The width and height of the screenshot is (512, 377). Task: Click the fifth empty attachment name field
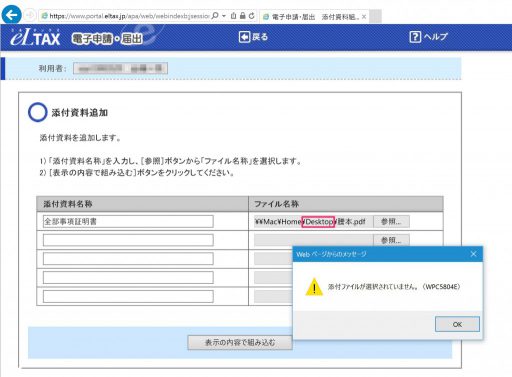click(x=128, y=296)
